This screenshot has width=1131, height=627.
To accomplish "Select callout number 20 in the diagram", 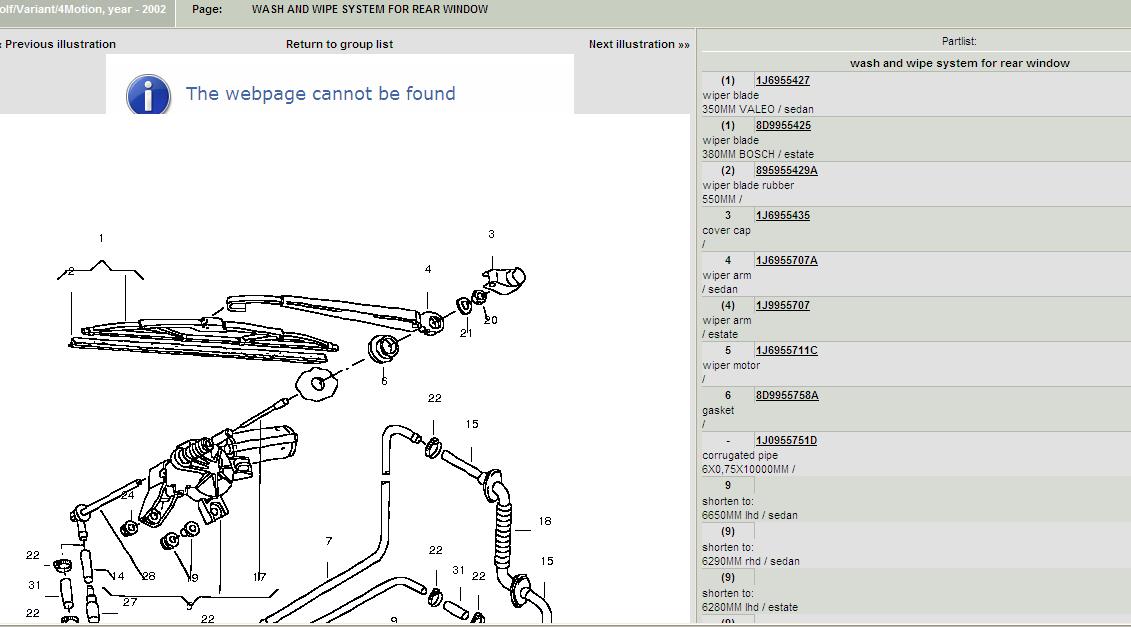I will 490,320.
